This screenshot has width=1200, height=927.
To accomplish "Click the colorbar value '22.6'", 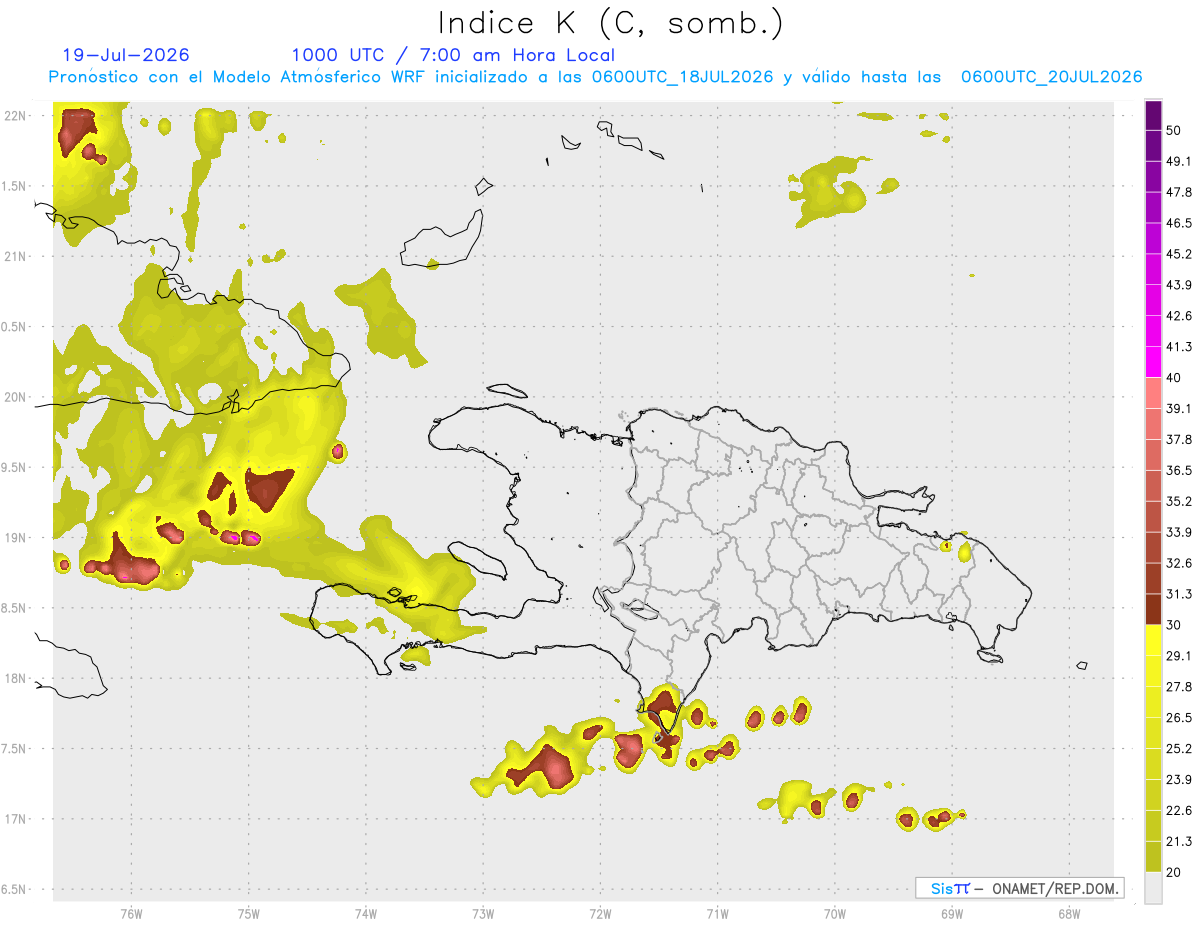I will [x=1179, y=811].
